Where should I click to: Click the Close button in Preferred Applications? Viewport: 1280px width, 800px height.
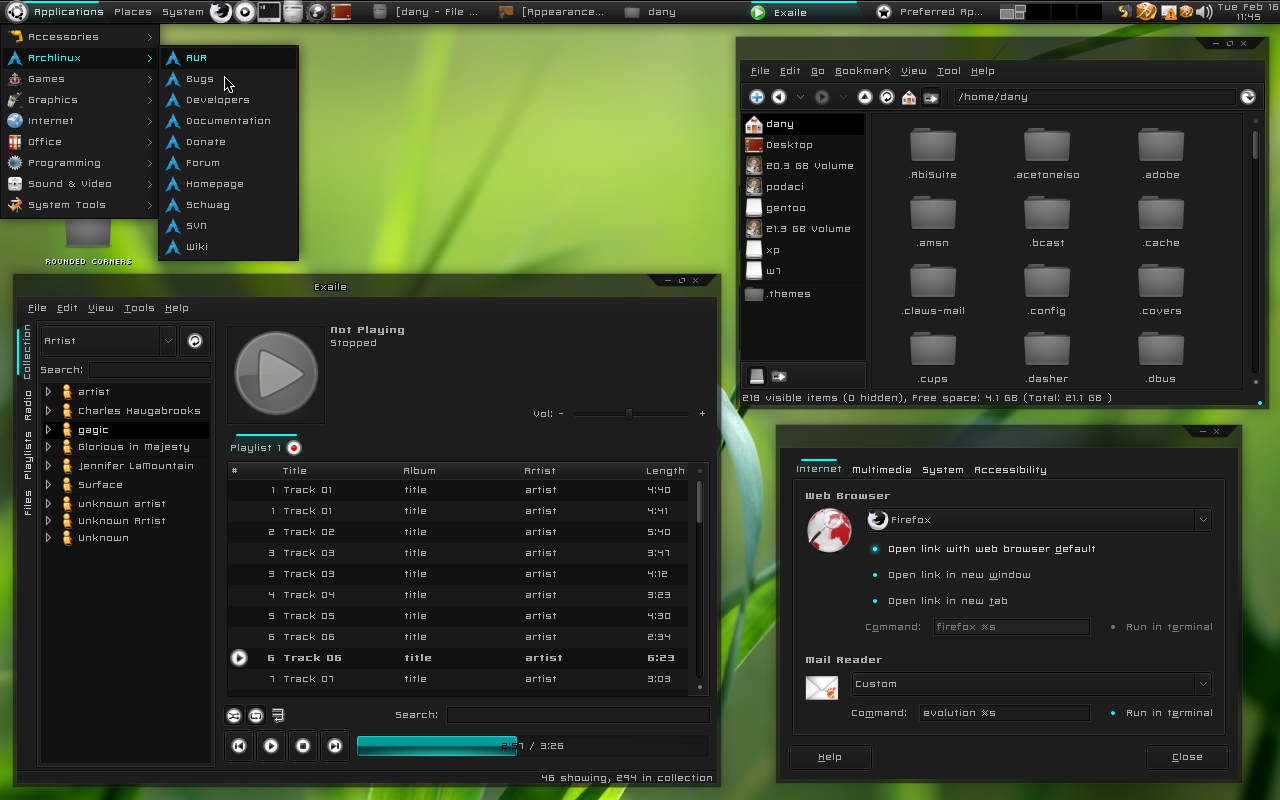1187,757
